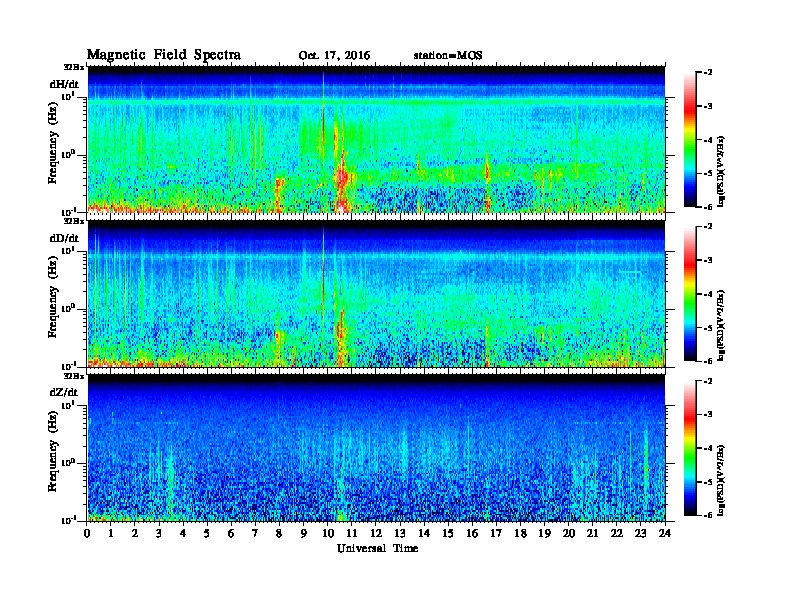
Task: Click hour 22 on the Universal Time axis
Action: click(616, 533)
